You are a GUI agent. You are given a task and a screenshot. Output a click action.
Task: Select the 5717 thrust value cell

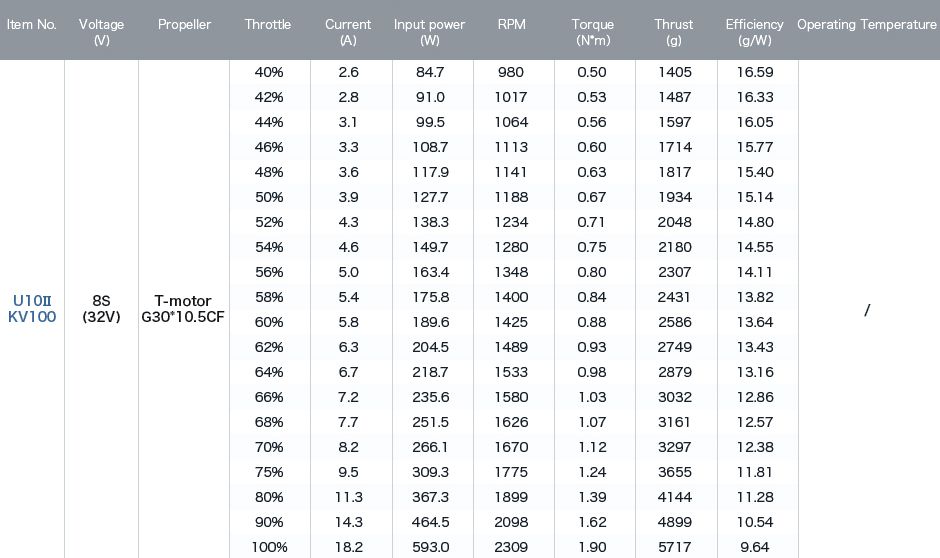[674, 547]
